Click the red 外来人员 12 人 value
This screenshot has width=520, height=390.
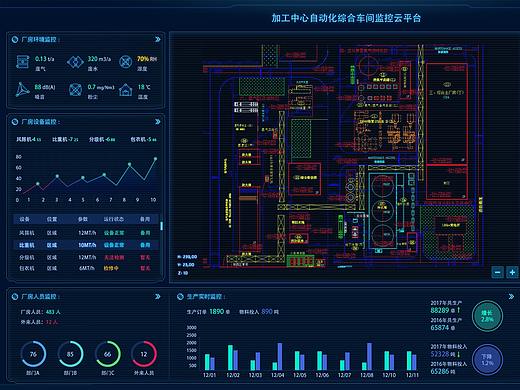52,322
